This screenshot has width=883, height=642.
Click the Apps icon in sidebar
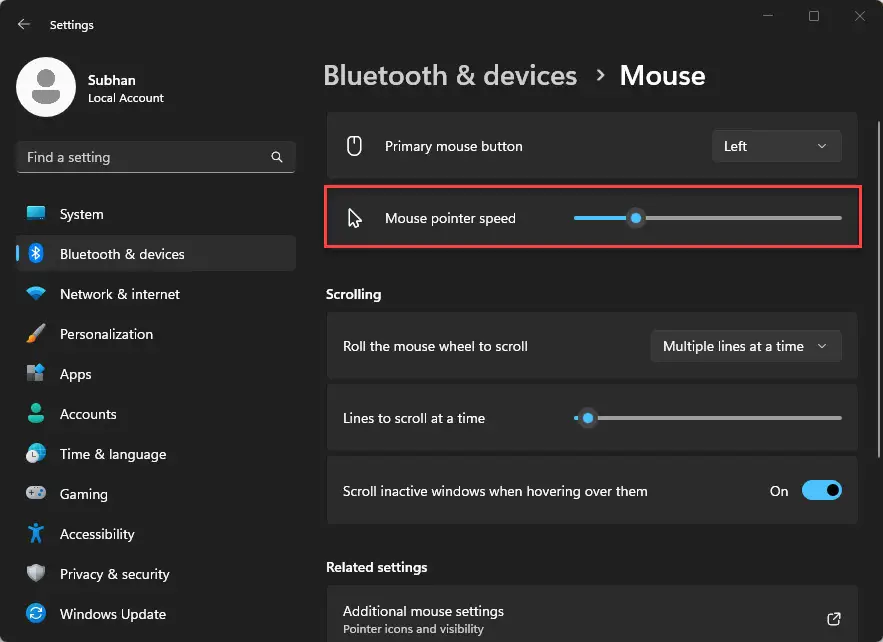point(36,373)
